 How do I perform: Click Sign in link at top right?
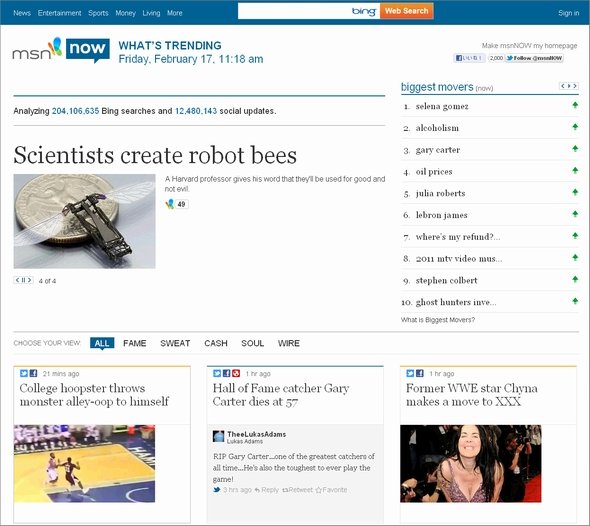[x=569, y=13]
